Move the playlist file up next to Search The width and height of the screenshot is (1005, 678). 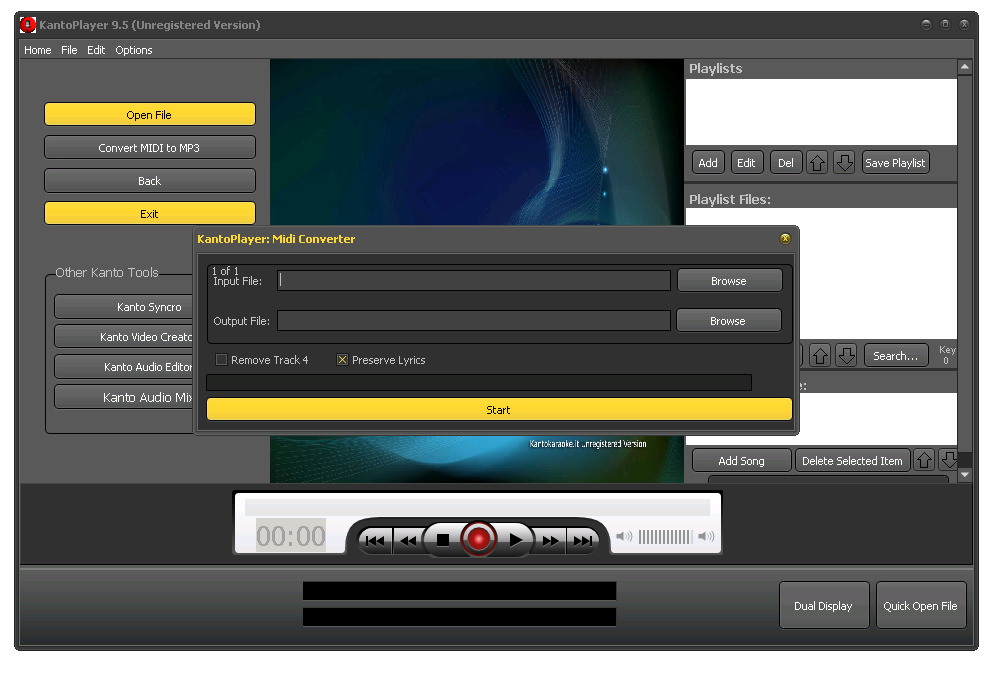pos(820,355)
